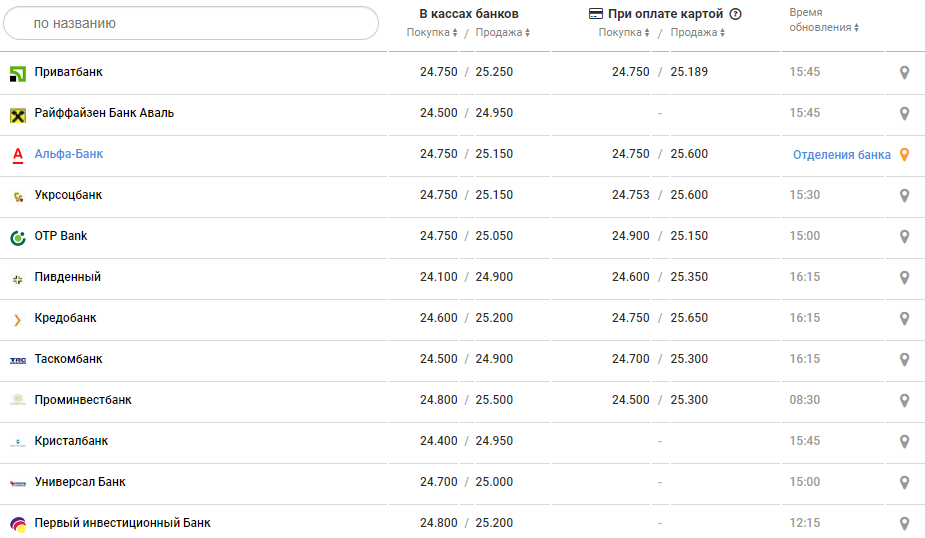925x538 pixels.
Task: Select the Таскомбанк bank name
Action: 68,359
